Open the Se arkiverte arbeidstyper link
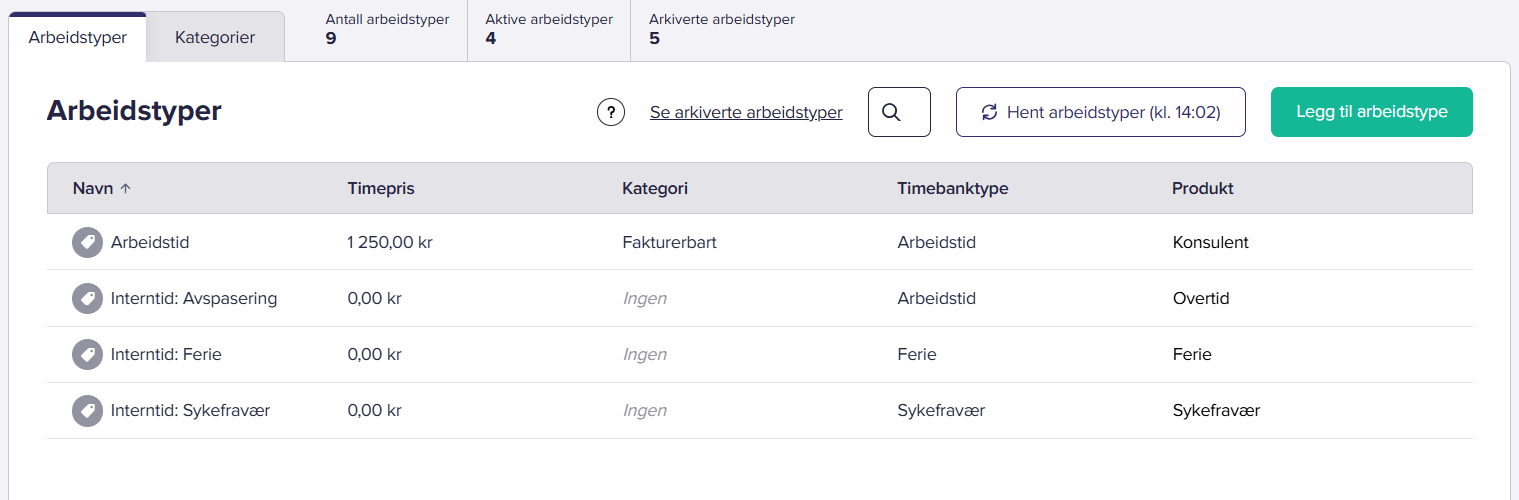 [x=746, y=112]
